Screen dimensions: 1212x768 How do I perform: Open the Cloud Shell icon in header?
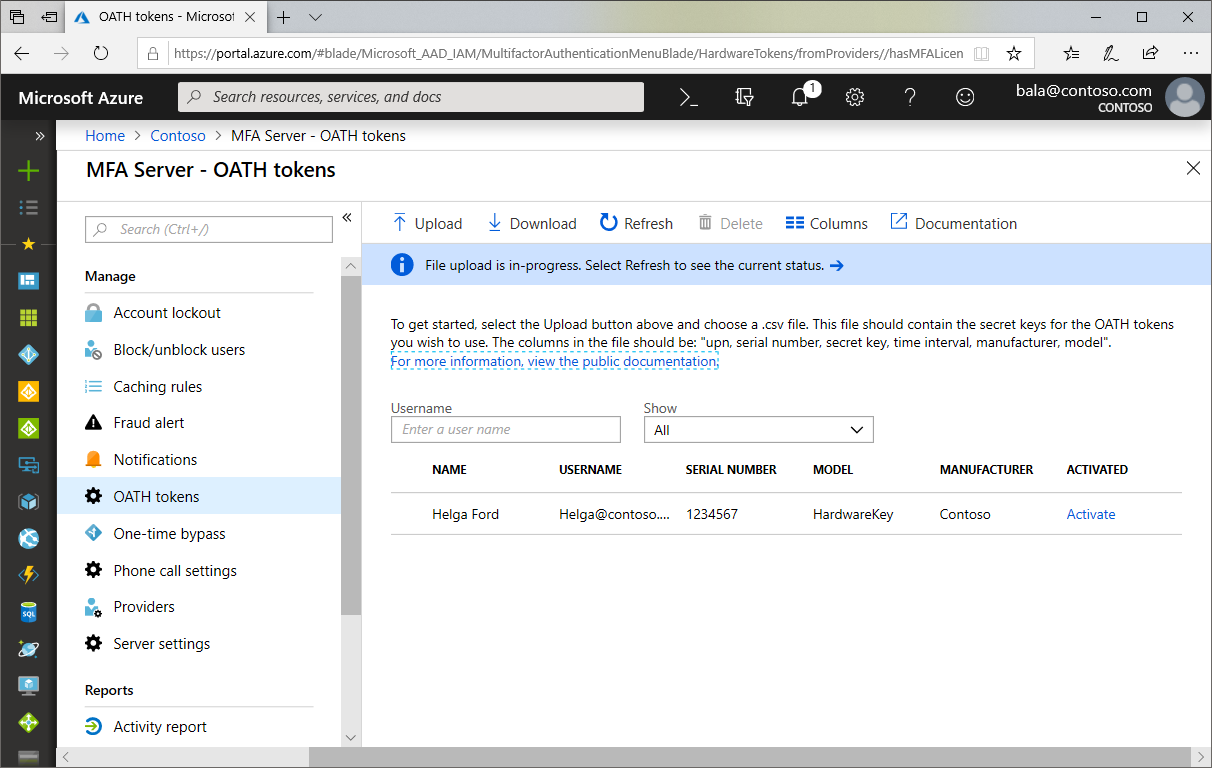point(688,97)
